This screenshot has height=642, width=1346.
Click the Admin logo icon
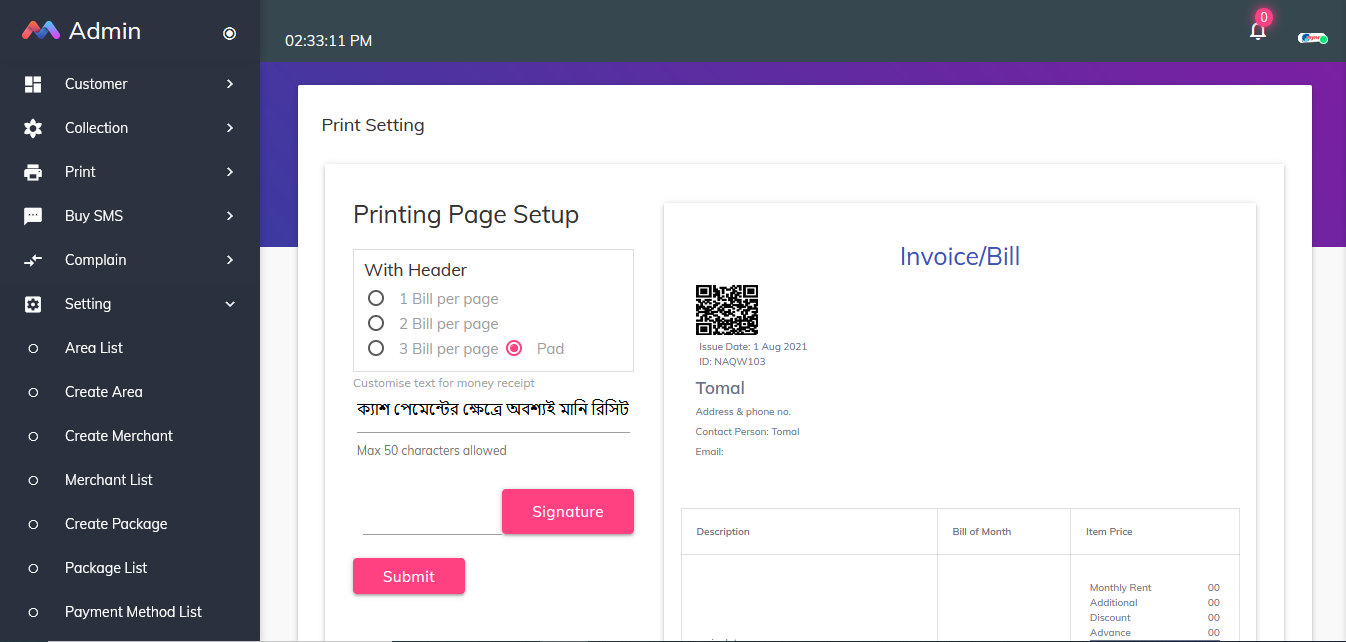coord(41,31)
